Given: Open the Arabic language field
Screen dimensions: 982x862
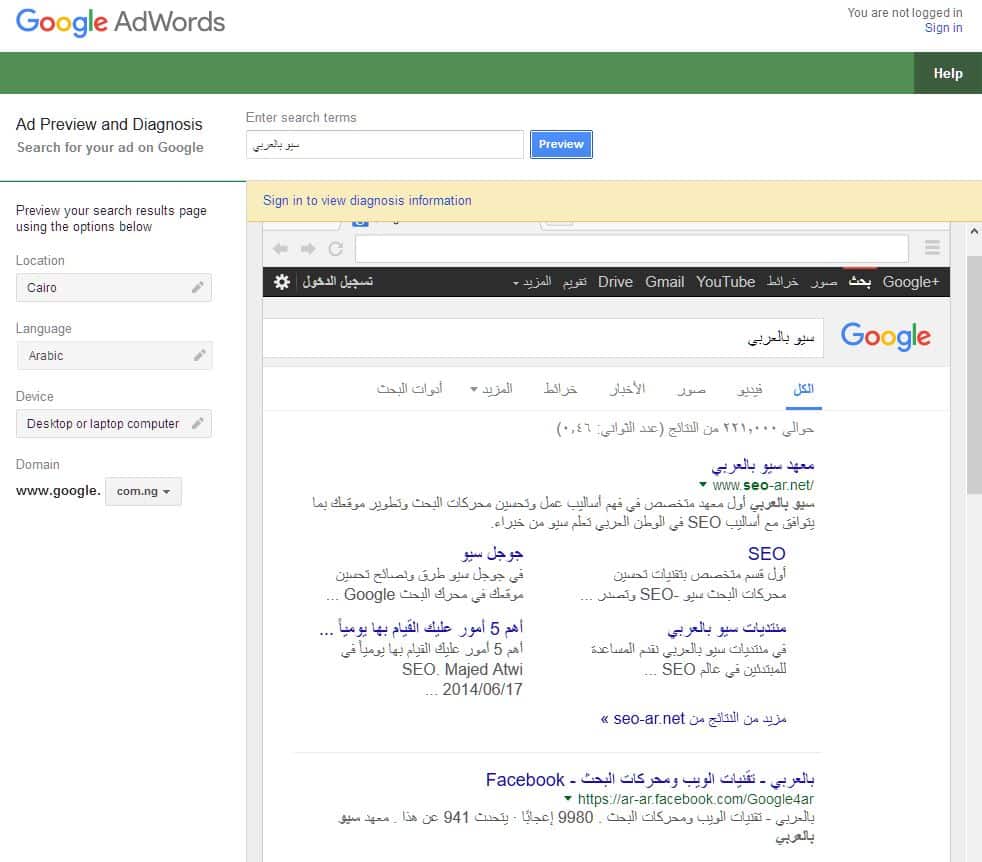Looking at the screenshot, I should pyautogui.click(x=115, y=355).
